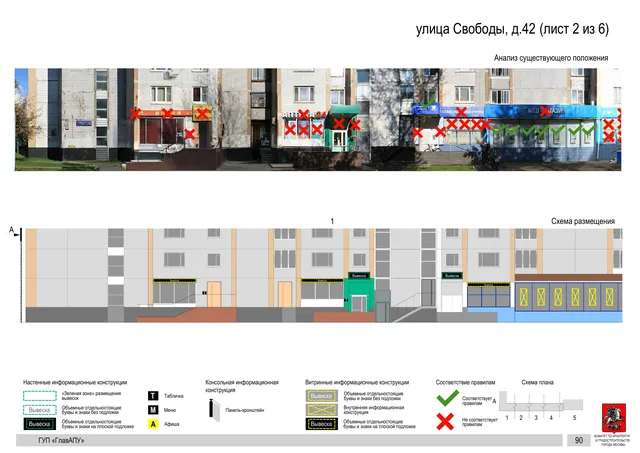Click the white "Вывеска" no-backing legend sample
Screen dimensions: 640x453
point(40,410)
